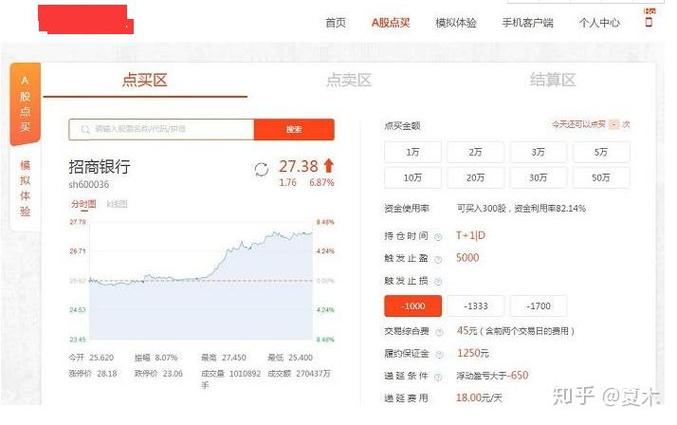
Task: Click the stock code sh600036
Action: pos(89,184)
